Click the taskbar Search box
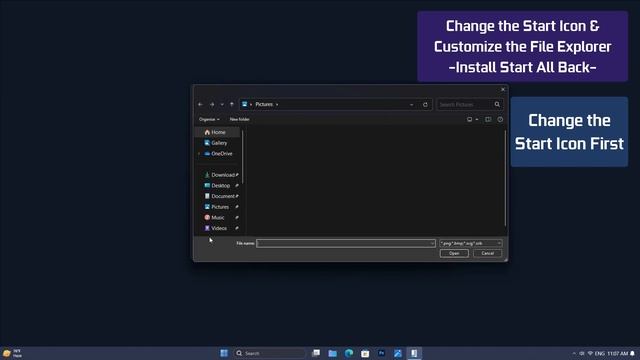 click(x=270, y=353)
